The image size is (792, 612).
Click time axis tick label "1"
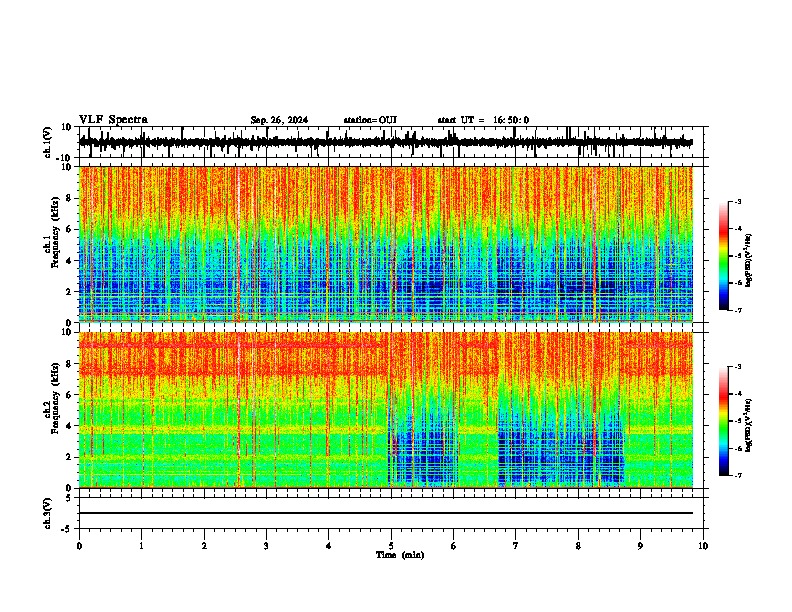click(x=141, y=546)
